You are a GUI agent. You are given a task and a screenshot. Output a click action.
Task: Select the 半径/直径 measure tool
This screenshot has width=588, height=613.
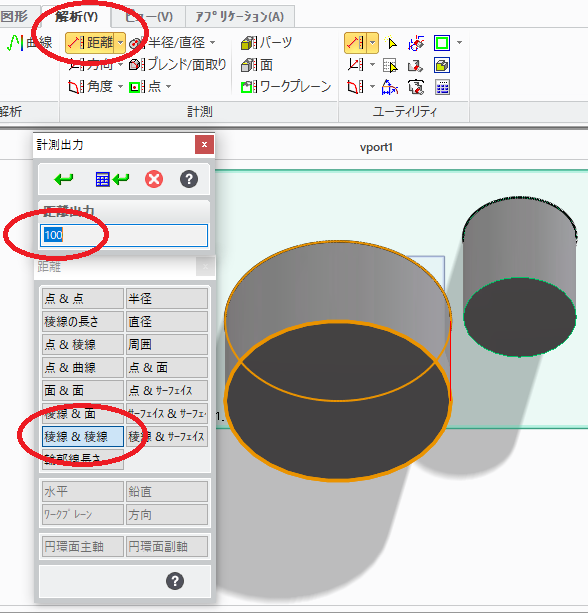(x=167, y=43)
